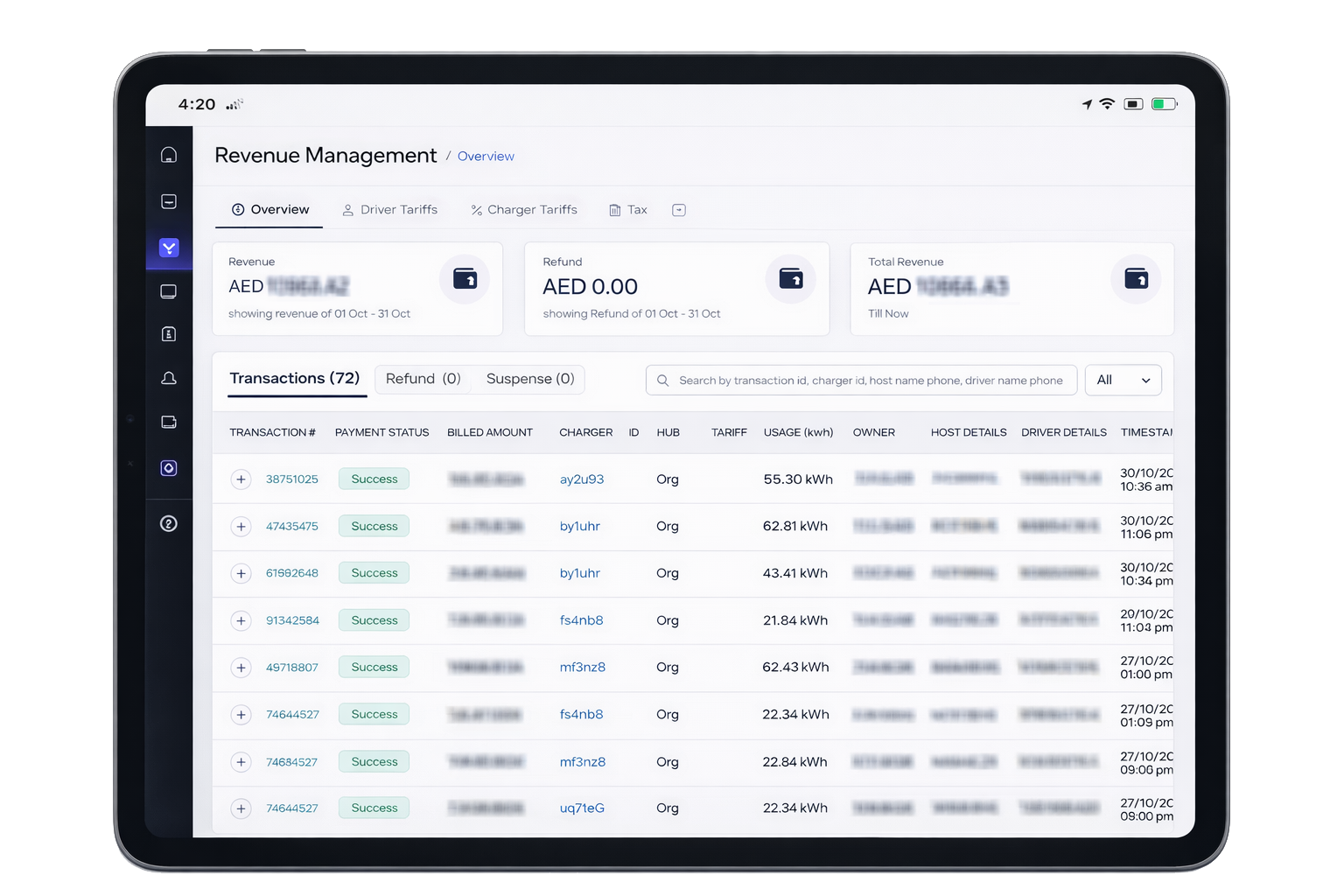Expand transaction 47435475 row
Screen dimensions: 1344x896
click(241, 527)
